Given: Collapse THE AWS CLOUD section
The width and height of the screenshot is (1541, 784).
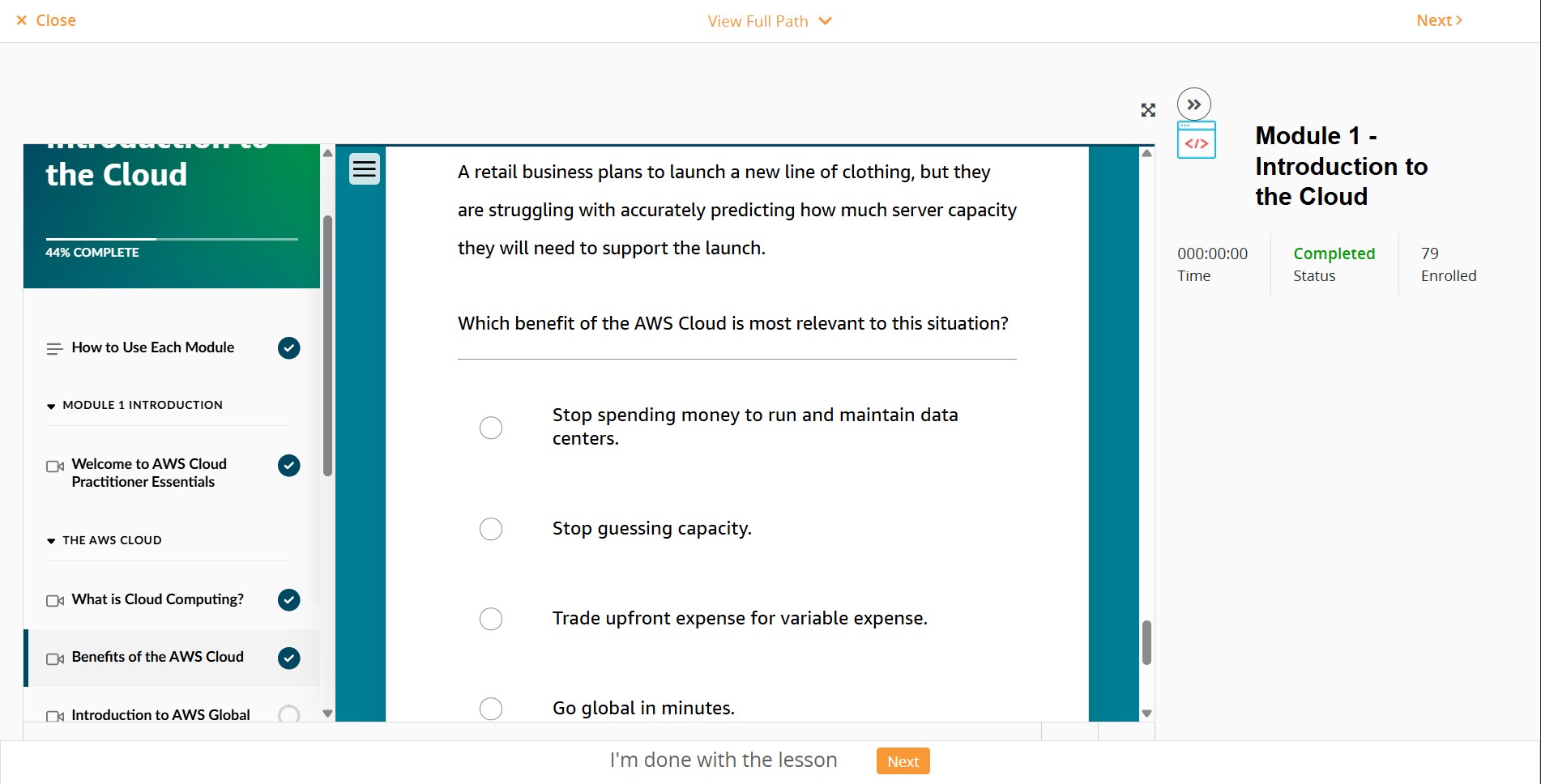Looking at the screenshot, I should tap(105, 540).
